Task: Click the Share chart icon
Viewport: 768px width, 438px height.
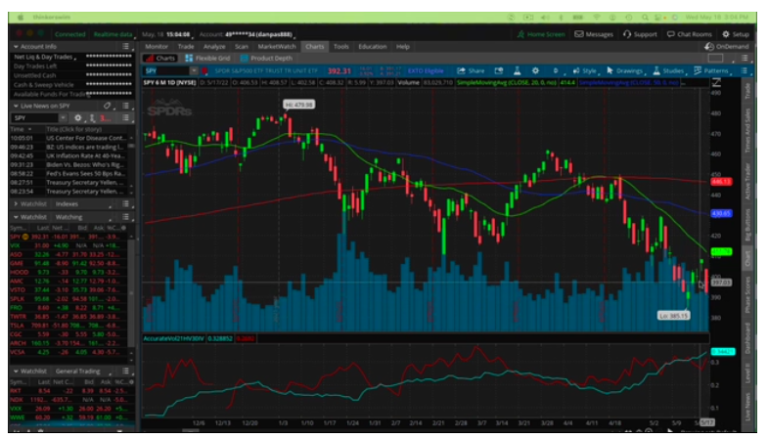Action: click(467, 72)
